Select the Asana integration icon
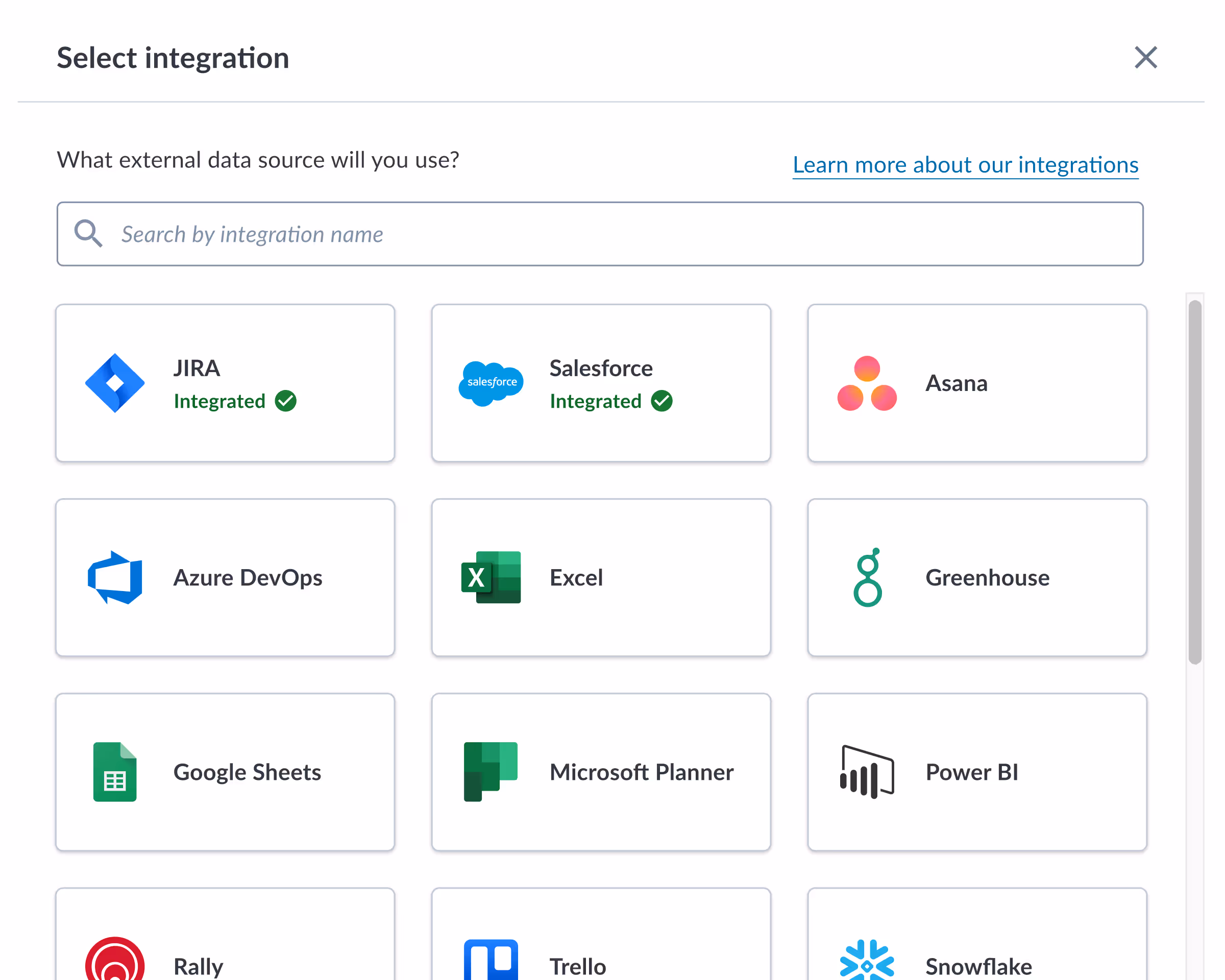The image size is (1225, 980). (x=866, y=383)
